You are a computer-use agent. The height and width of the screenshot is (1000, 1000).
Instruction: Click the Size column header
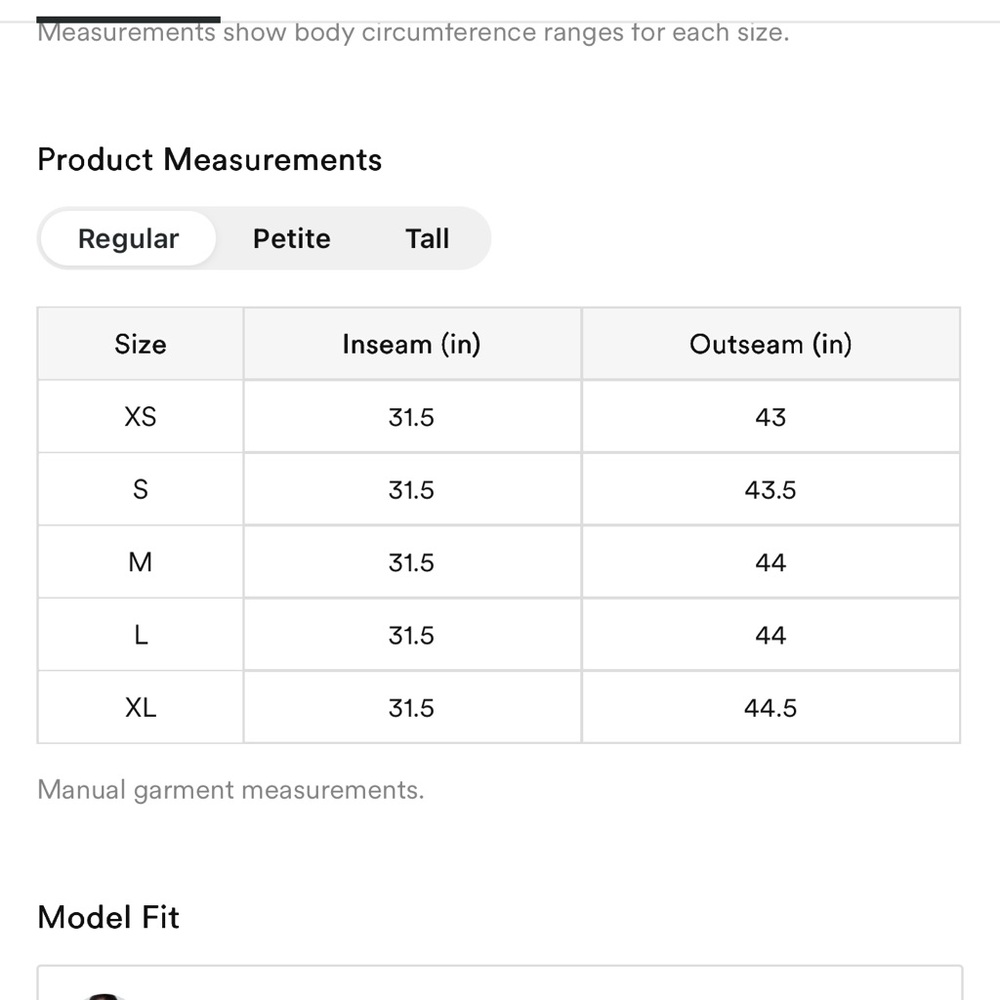tap(140, 344)
